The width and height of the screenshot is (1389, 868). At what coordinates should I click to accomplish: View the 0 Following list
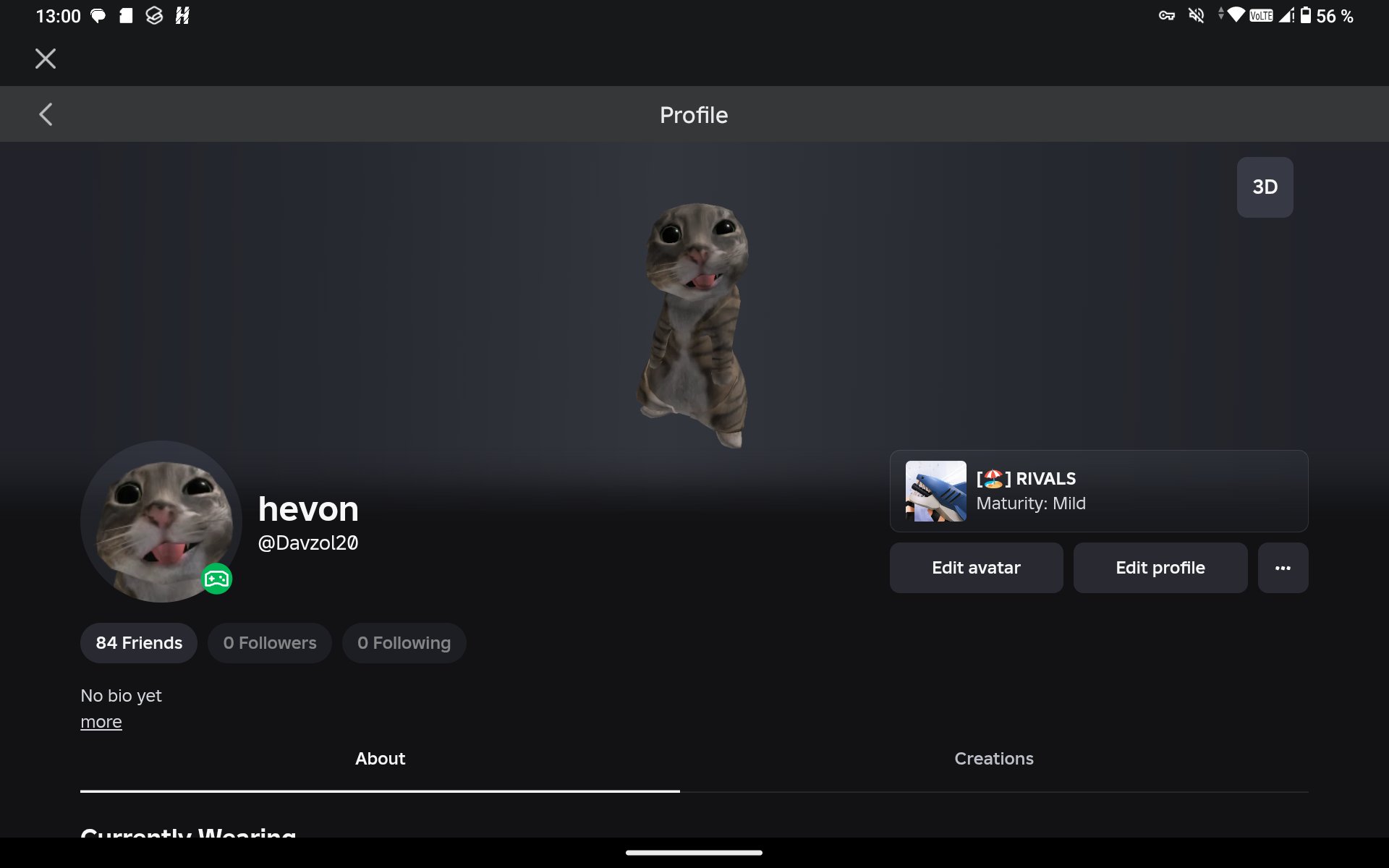[404, 643]
